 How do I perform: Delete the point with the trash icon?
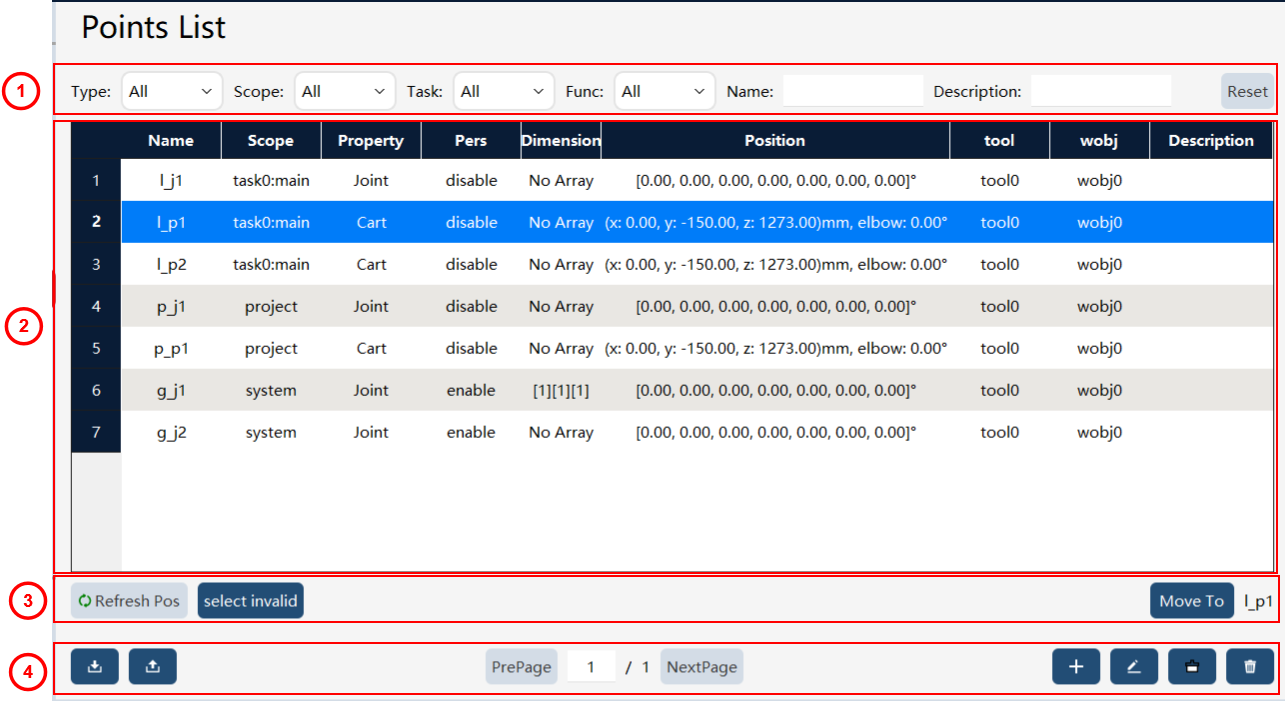1250,667
